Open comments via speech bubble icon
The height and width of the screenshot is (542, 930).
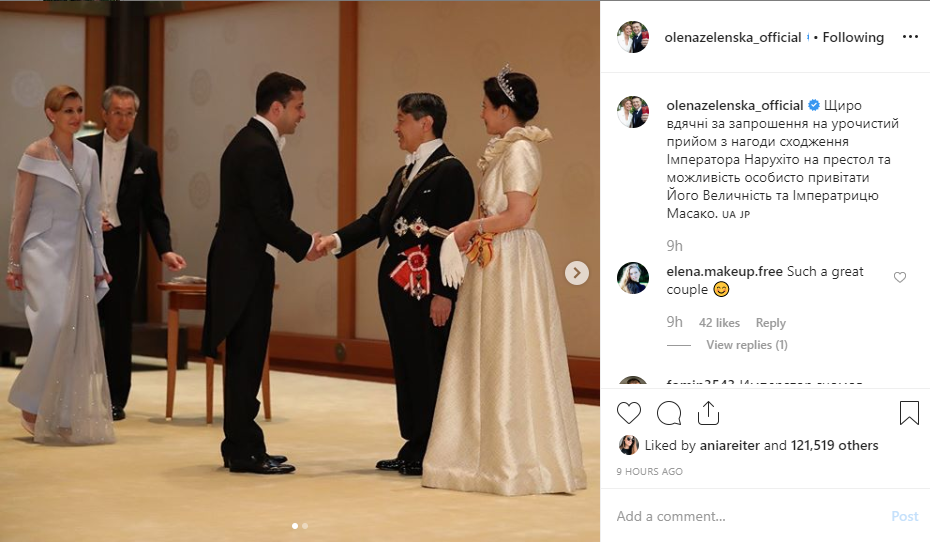click(x=668, y=413)
